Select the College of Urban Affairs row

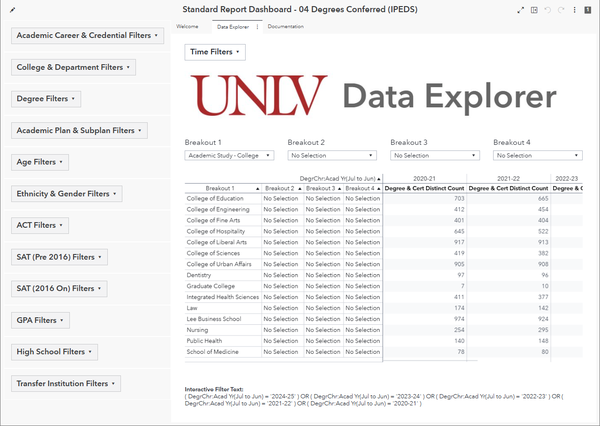click(x=219, y=264)
